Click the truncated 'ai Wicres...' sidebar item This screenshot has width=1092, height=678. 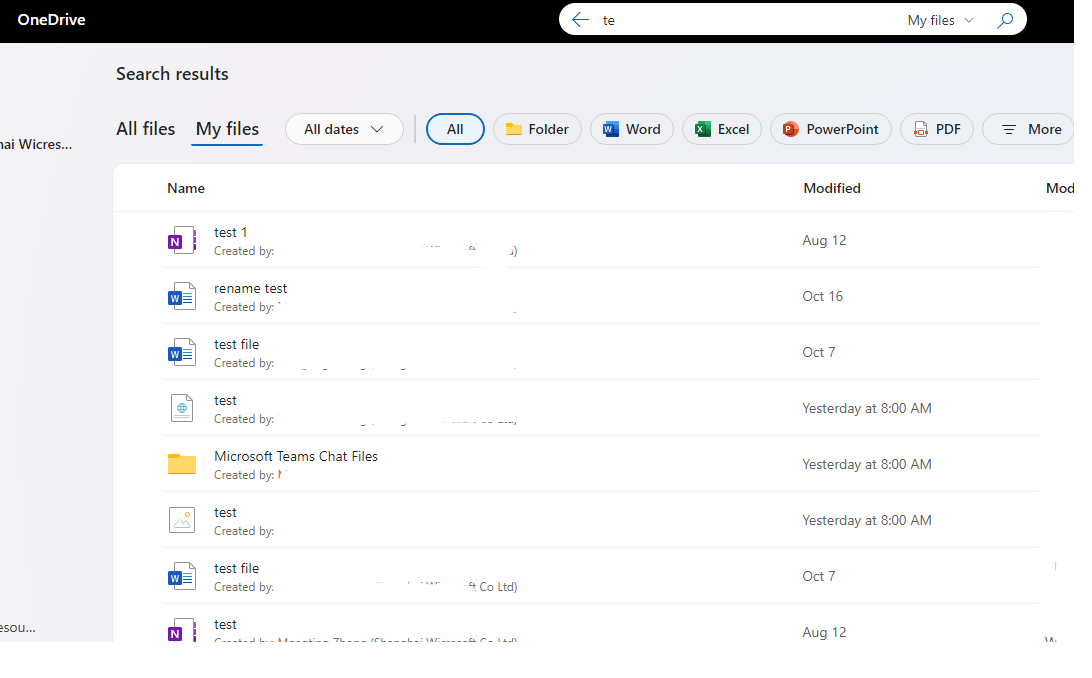coord(36,144)
